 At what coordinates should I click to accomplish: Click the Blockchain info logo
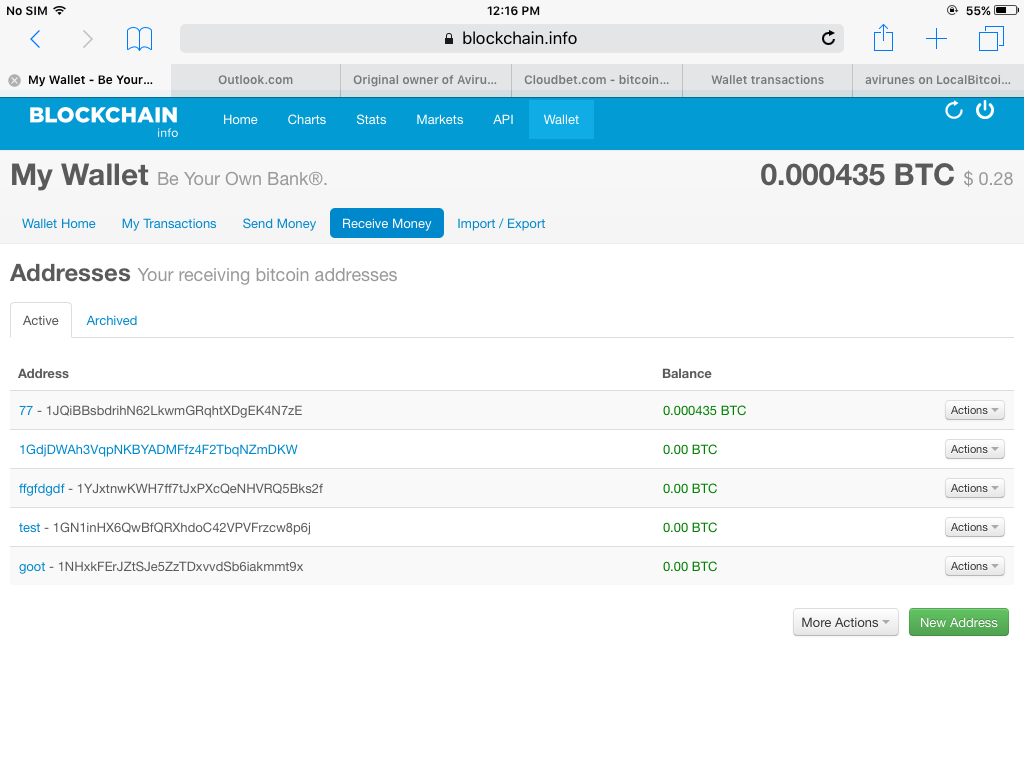coord(104,121)
